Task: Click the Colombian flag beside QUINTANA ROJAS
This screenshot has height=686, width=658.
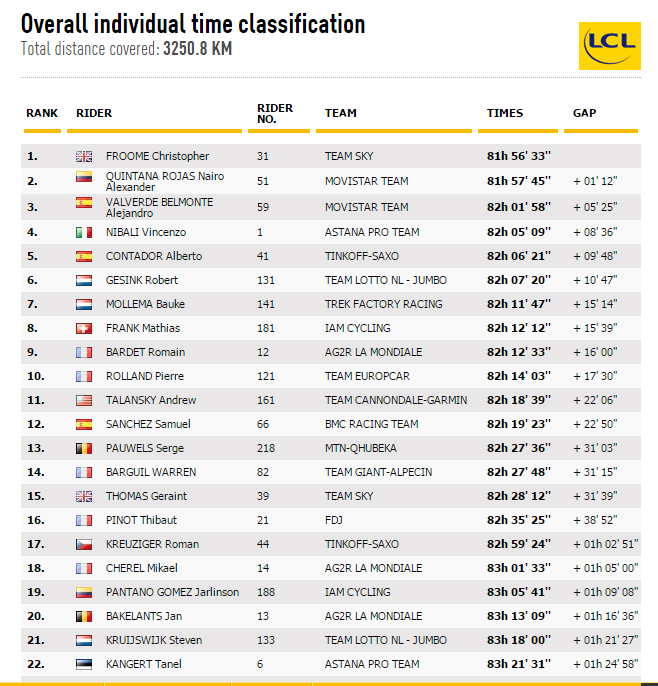Action: point(84,177)
